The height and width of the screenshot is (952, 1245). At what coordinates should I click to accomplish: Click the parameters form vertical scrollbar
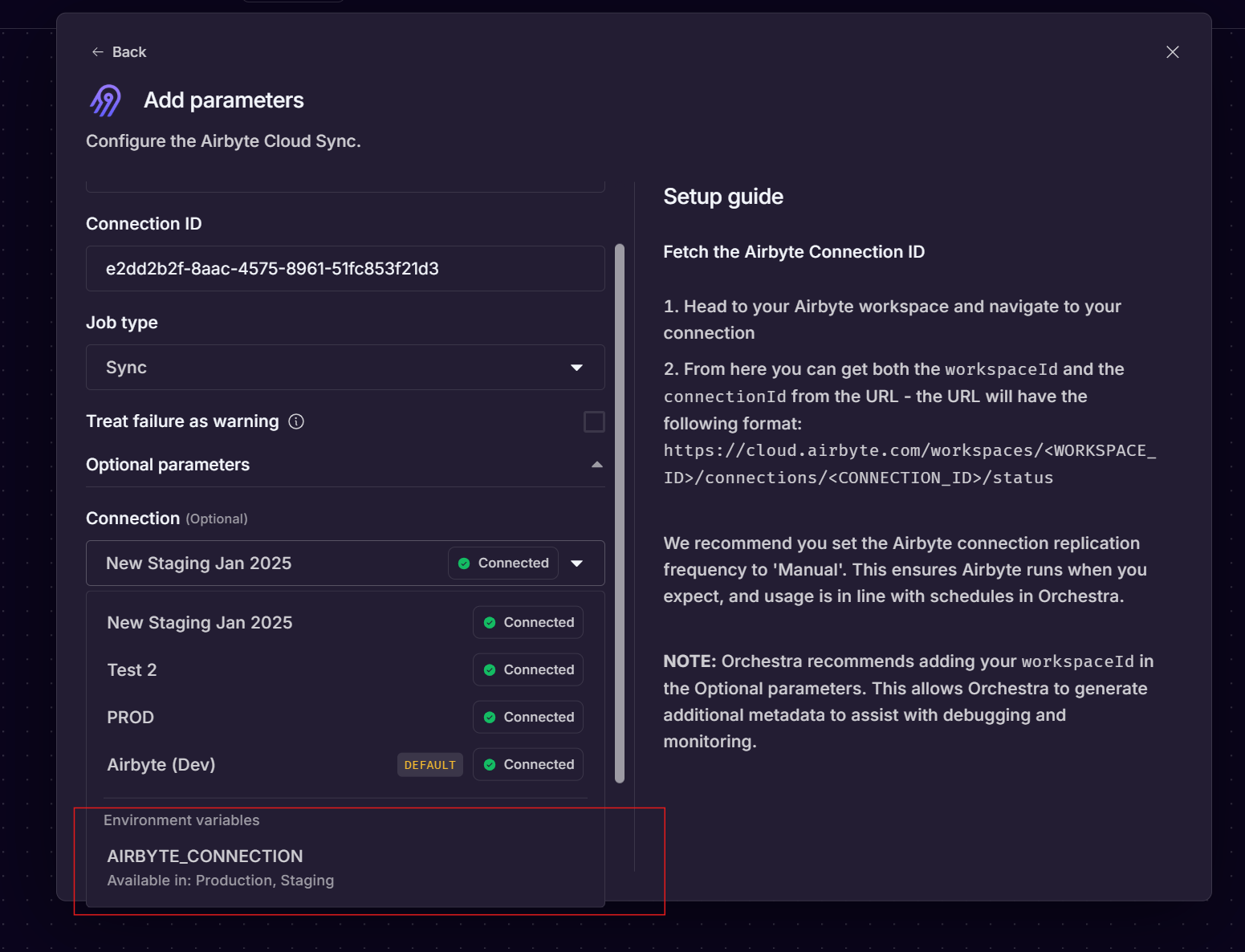[x=619, y=514]
